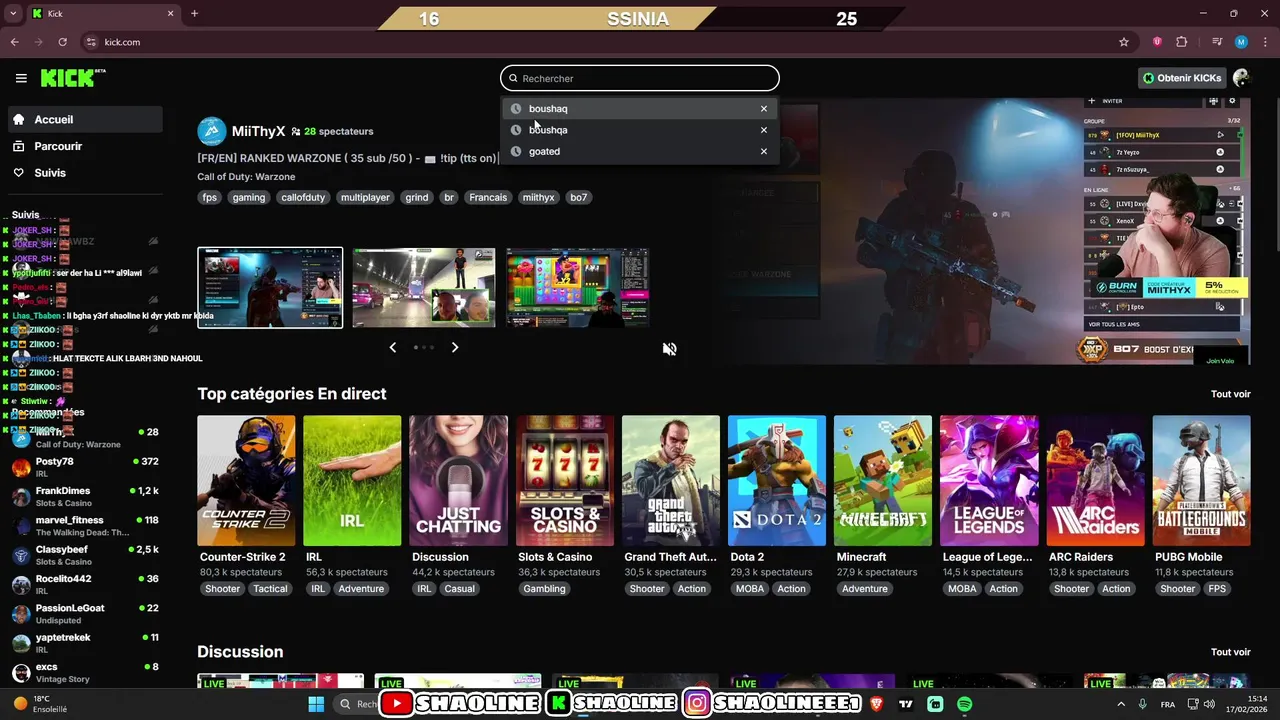This screenshot has width=1280, height=720.
Task: Click Tactical tag under Counter-Strike 2
Action: [270, 589]
